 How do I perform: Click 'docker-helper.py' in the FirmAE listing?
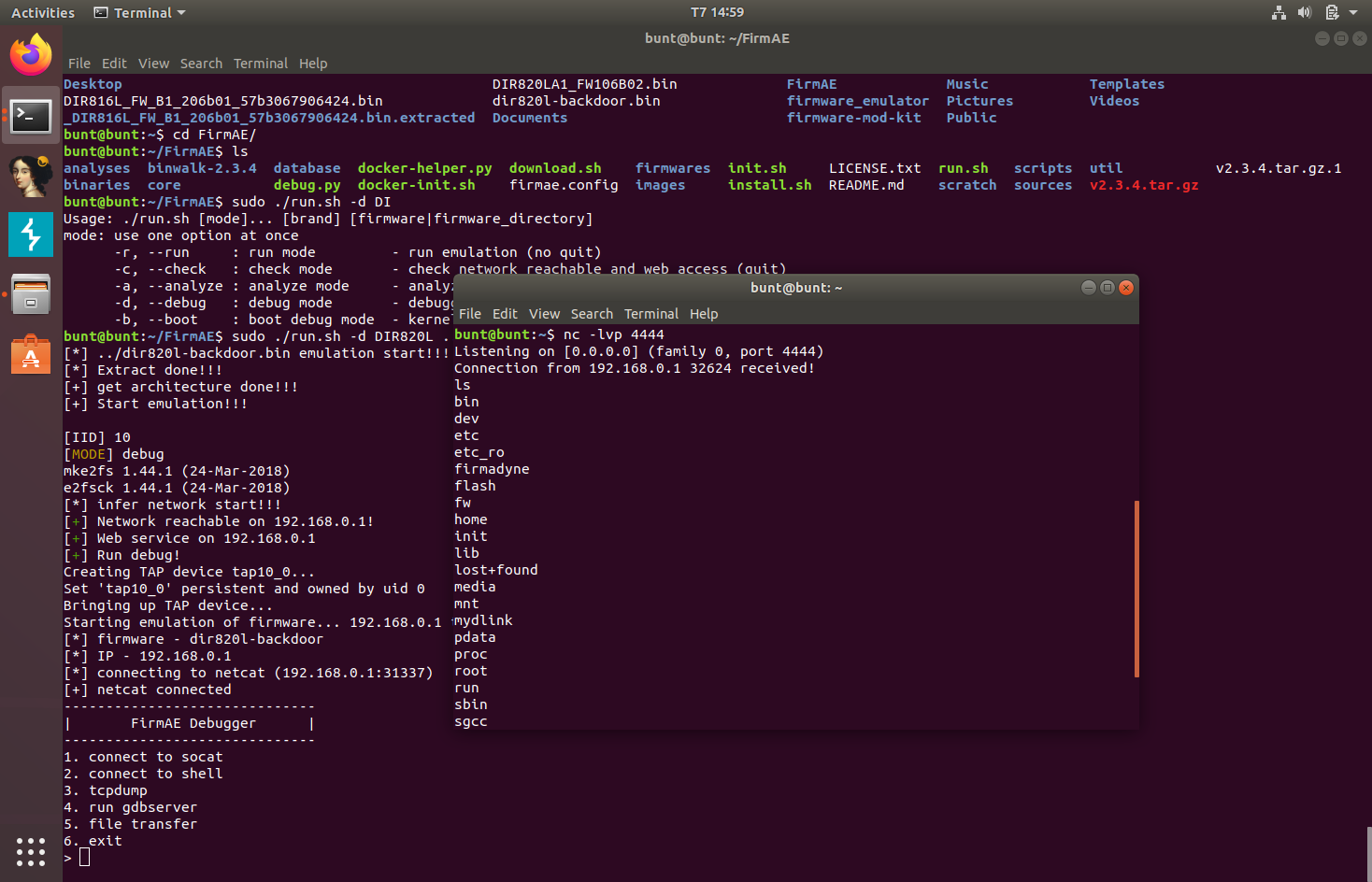click(x=424, y=168)
